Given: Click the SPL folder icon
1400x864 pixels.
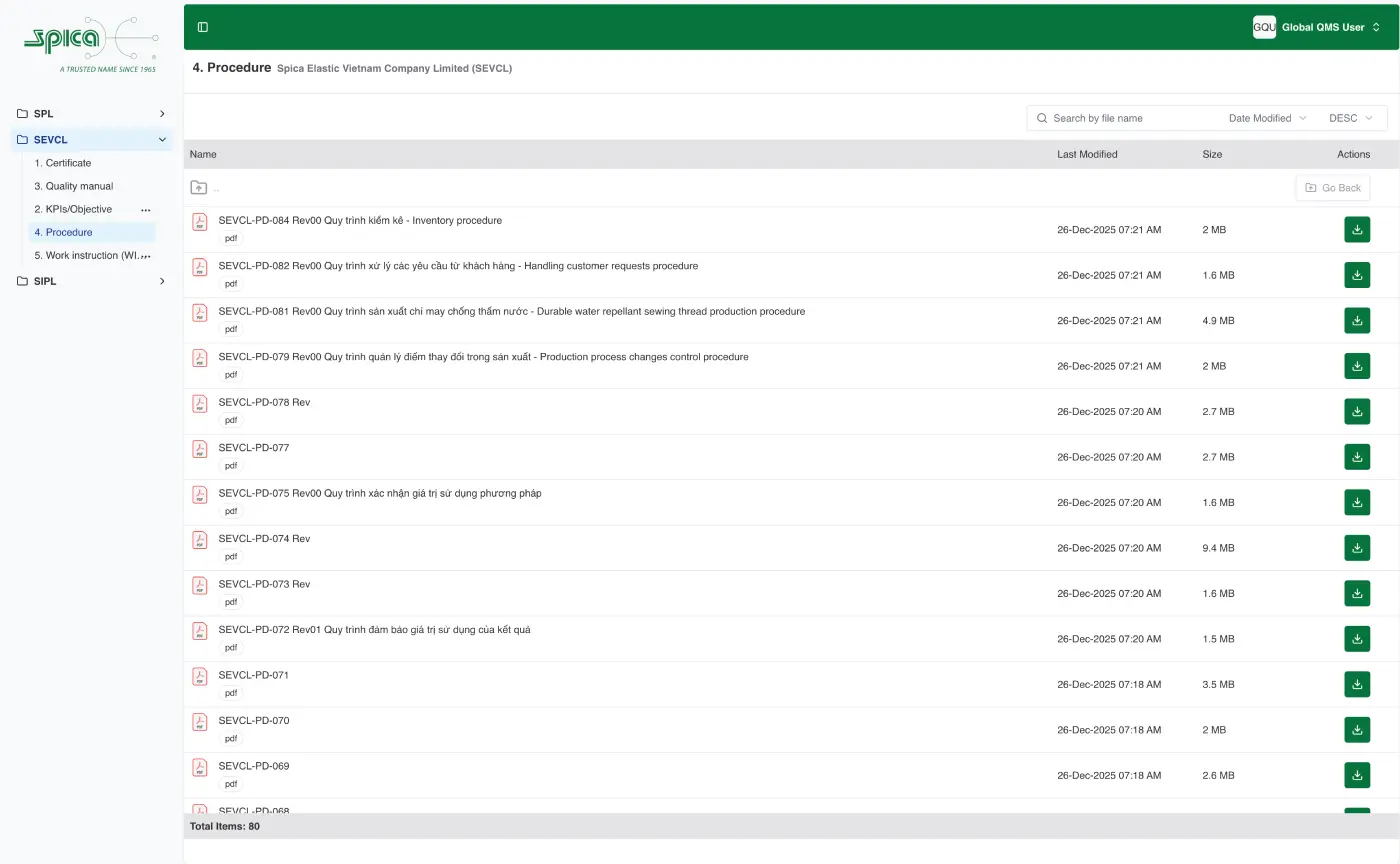Looking at the screenshot, I should click(22, 114).
